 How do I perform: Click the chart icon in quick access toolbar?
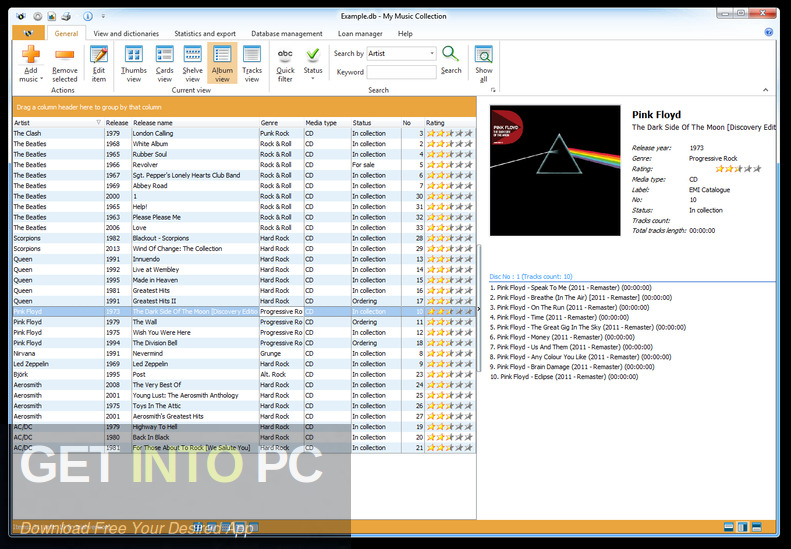click(x=51, y=16)
